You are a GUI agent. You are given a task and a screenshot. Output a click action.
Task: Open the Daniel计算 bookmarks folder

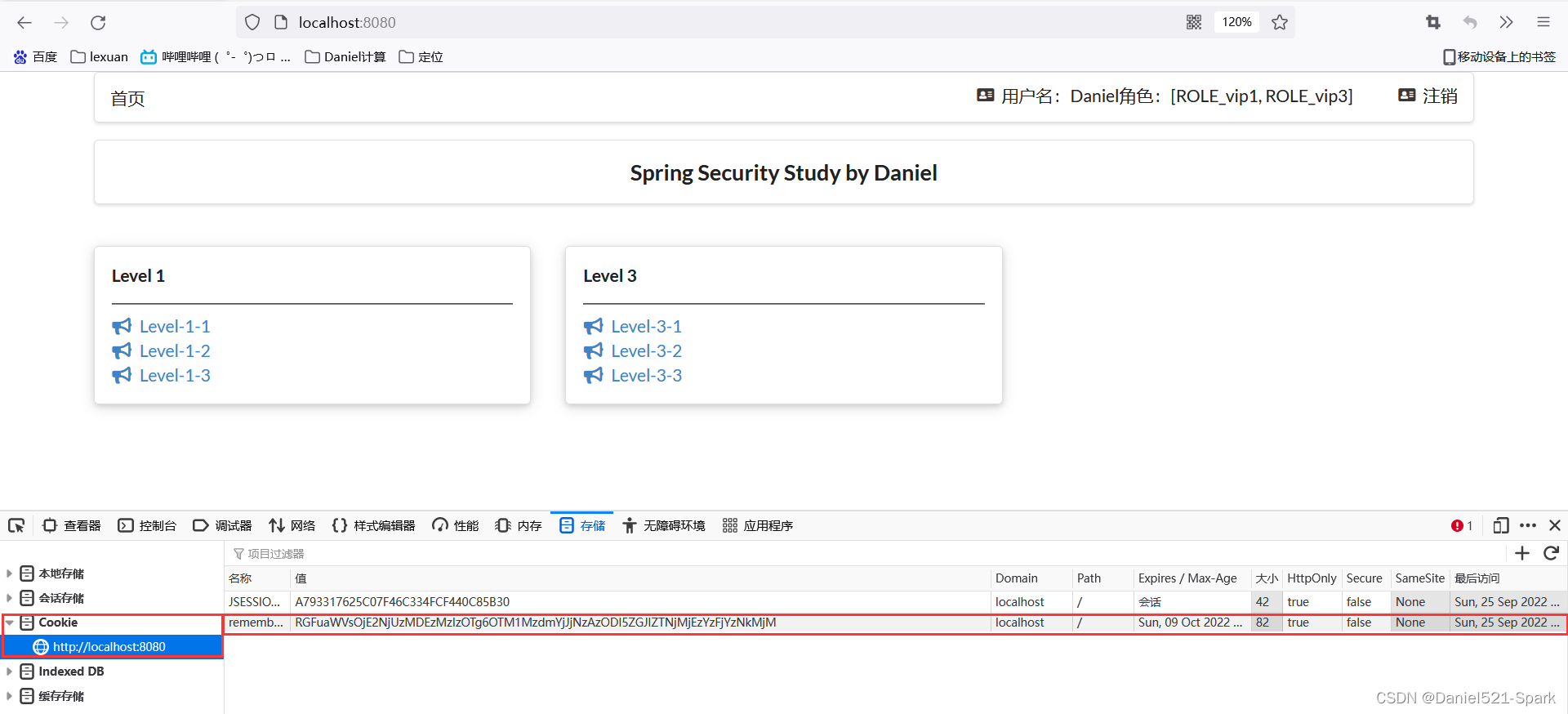tap(345, 56)
